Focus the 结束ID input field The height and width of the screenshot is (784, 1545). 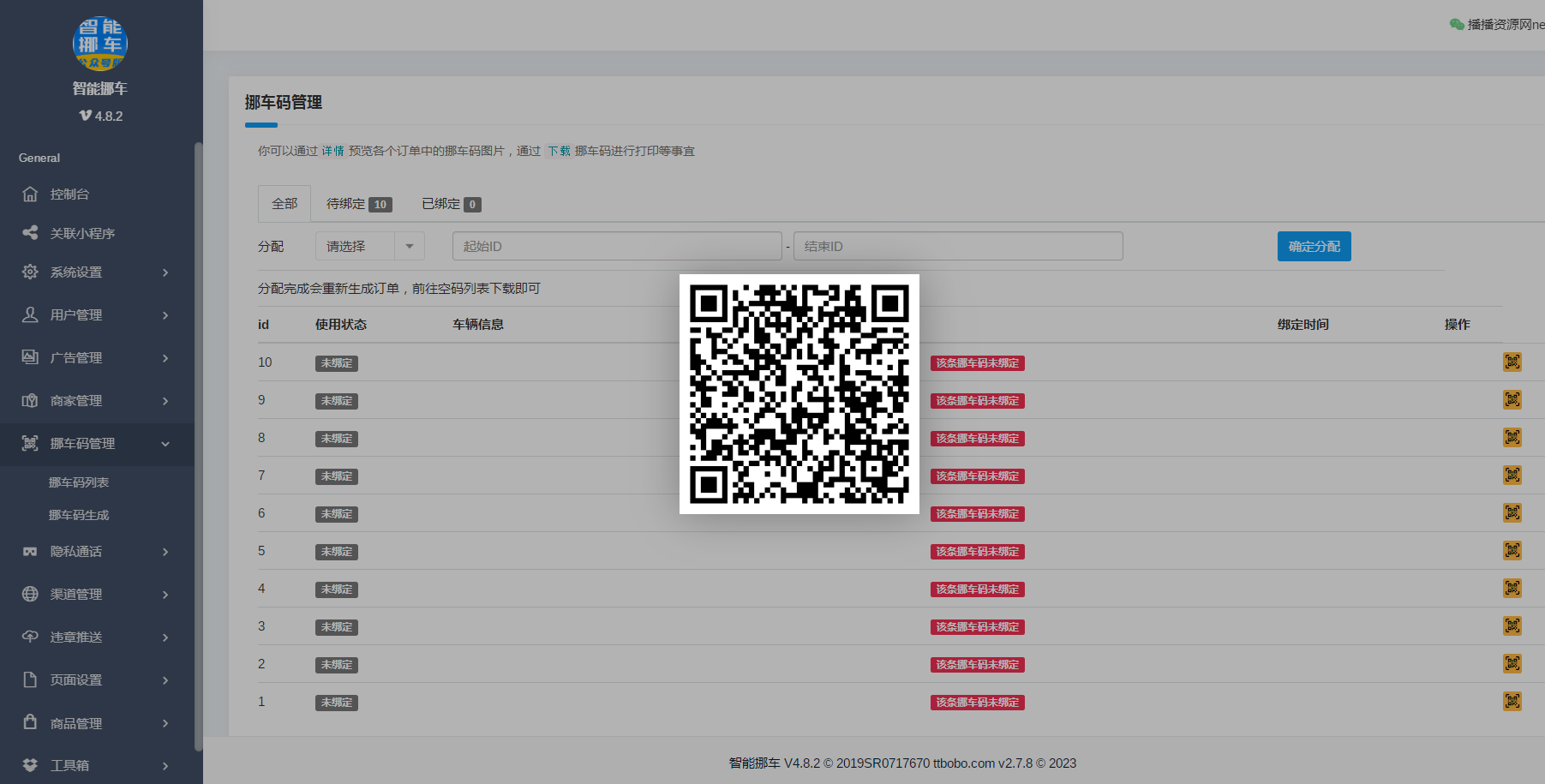[958, 246]
